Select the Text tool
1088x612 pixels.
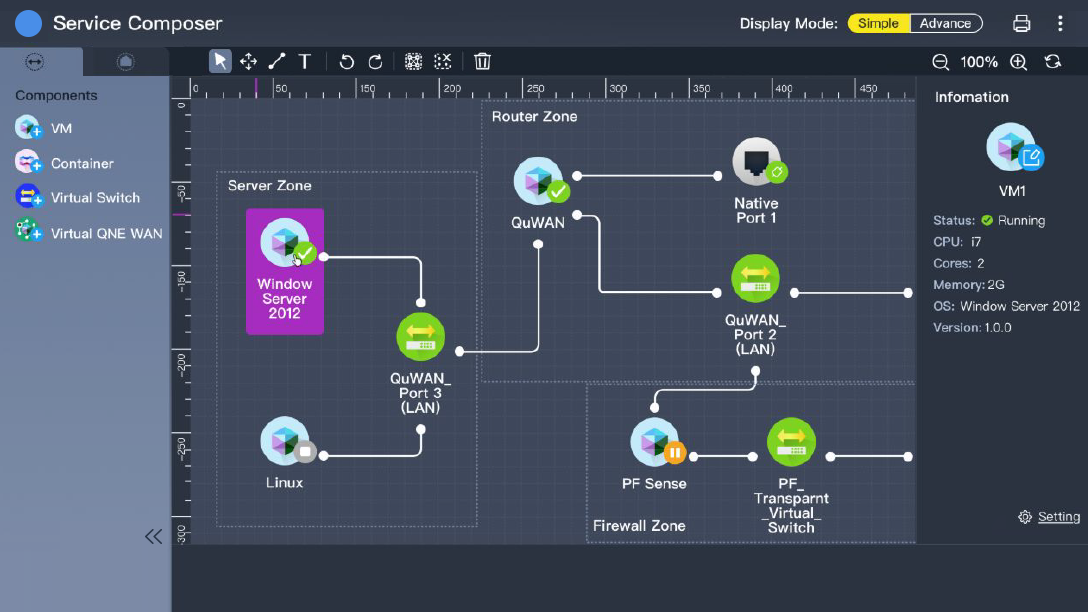coord(305,62)
